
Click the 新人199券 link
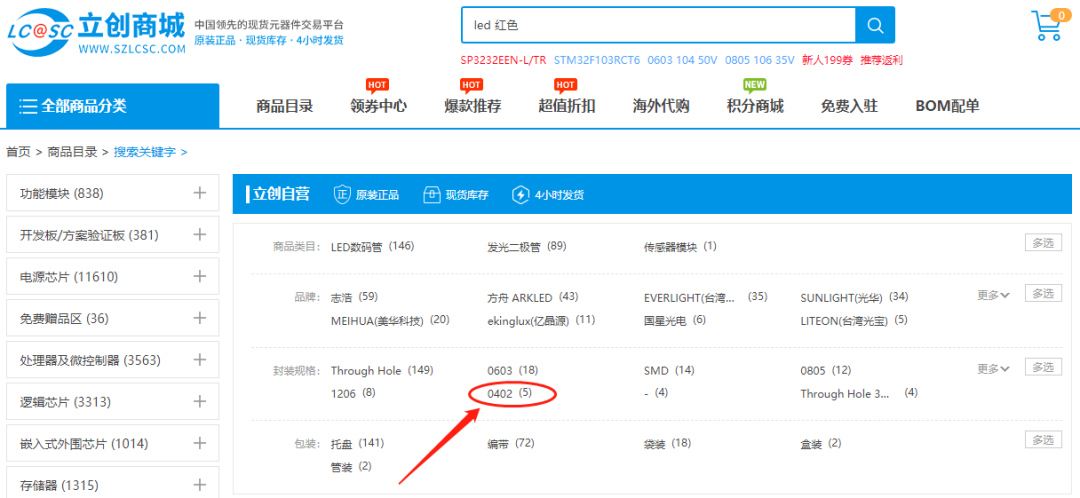827,60
